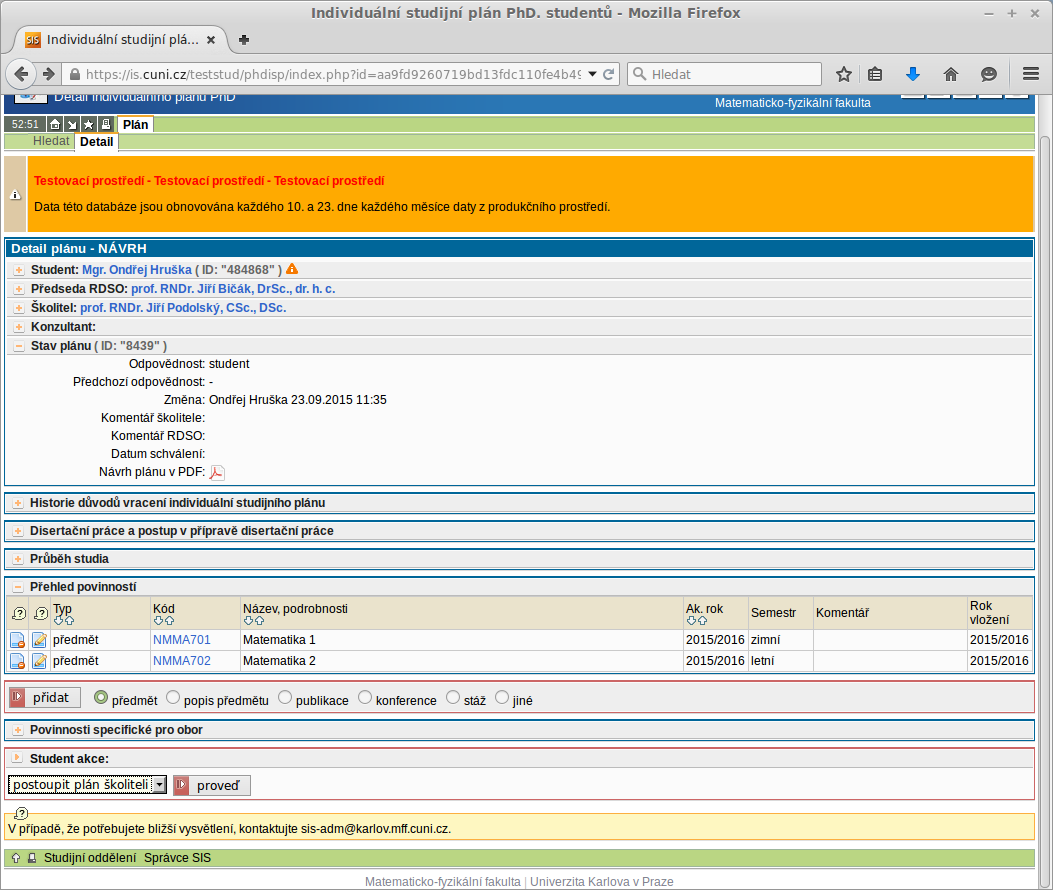Bookmark this page with Firefox star

843,74
